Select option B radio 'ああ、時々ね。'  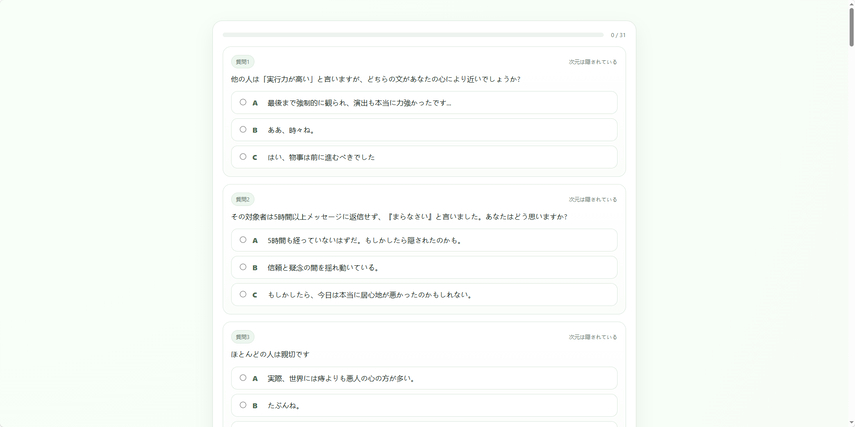click(x=243, y=129)
